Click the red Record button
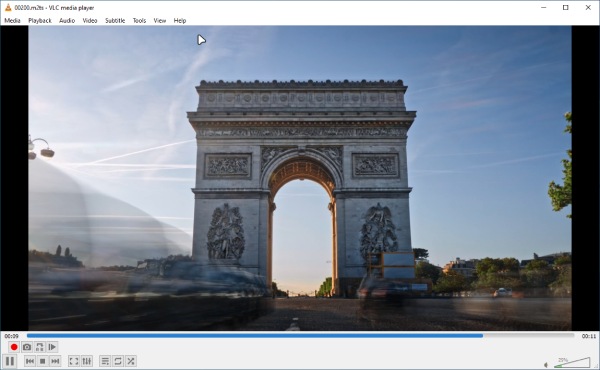Image resolution: width=600 pixels, height=370 pixels. (x=14, y=347)
